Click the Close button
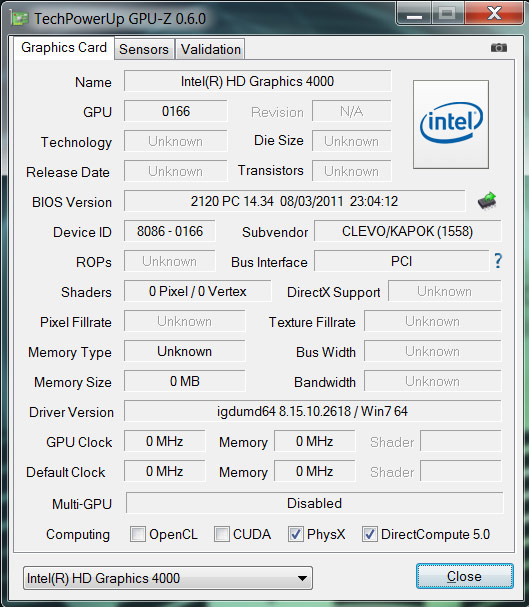Viewport: 529px width, 607px height. (x=465, y=576)
